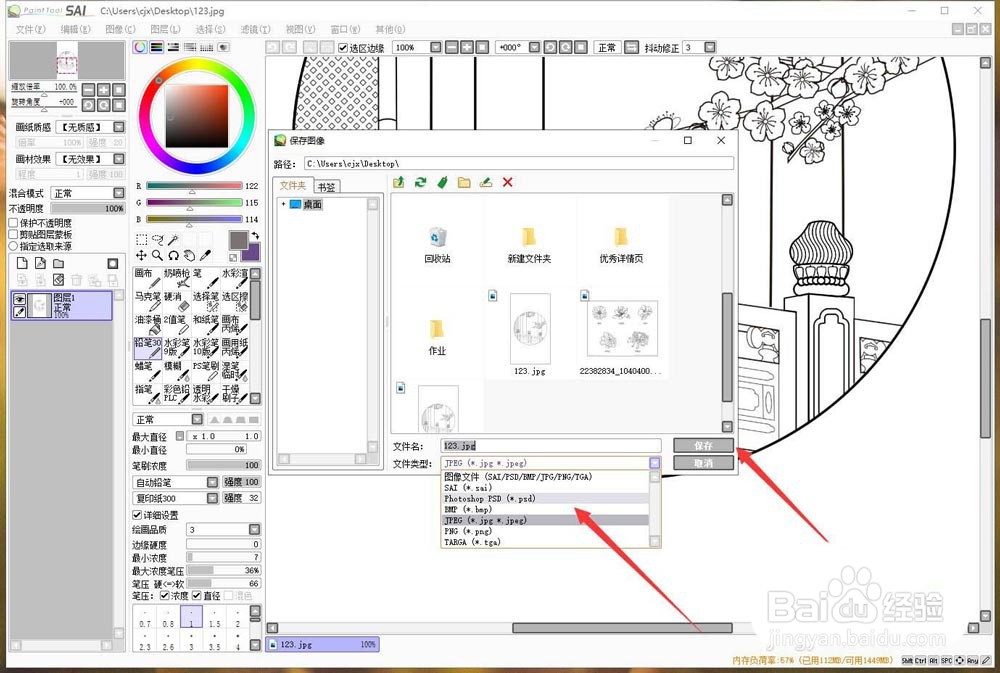Refresh the file list in save dialog
Viewport: 1000px width, 673px height.
tap(420, 182)
